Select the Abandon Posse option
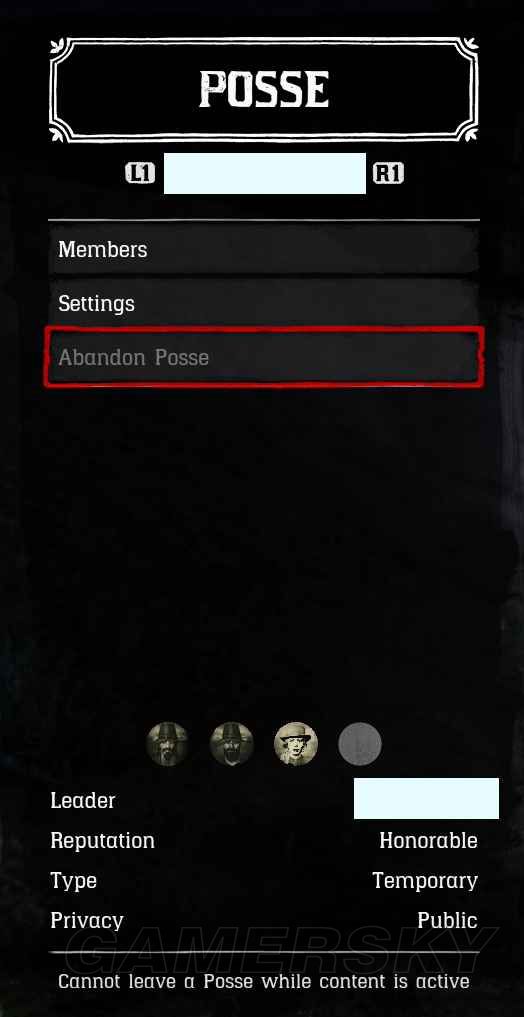Image resolution: width=524 pixels, height=1017 pixels. tap(264, 357)
